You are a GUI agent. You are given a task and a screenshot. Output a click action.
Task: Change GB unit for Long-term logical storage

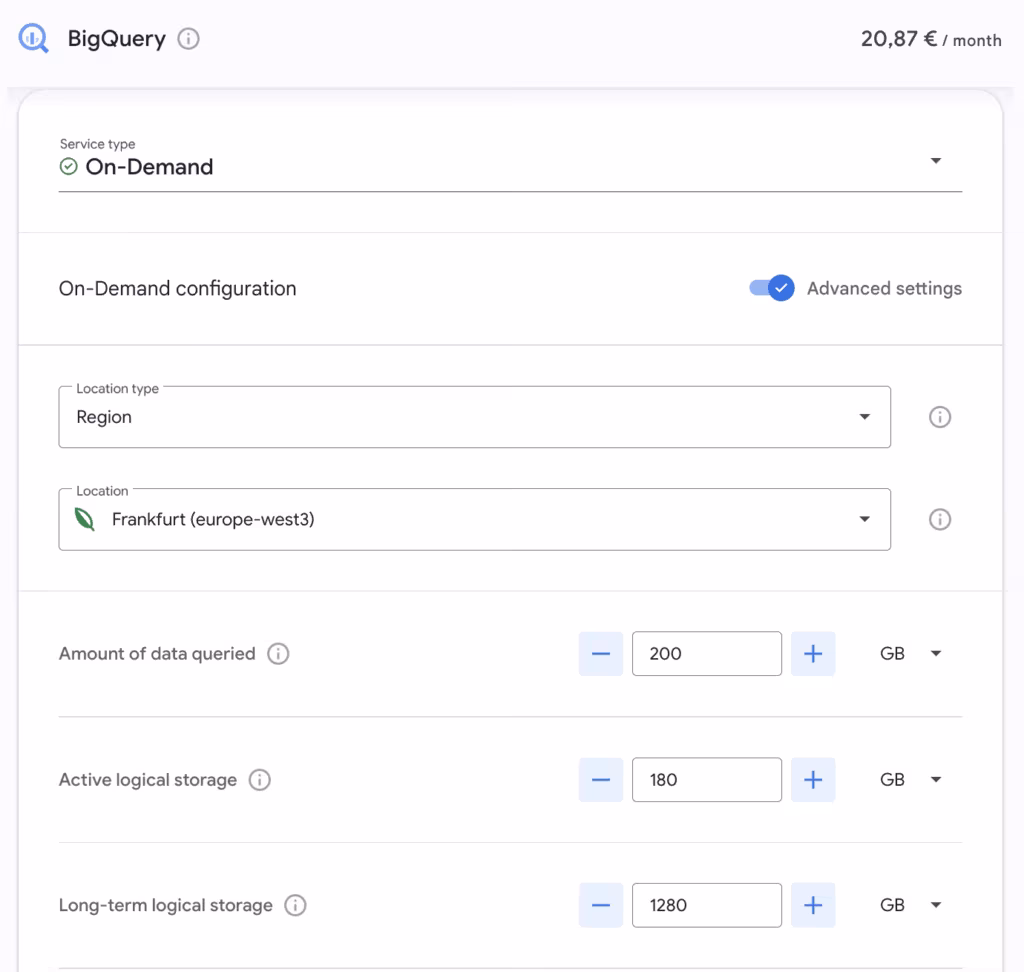coord(910,905)
